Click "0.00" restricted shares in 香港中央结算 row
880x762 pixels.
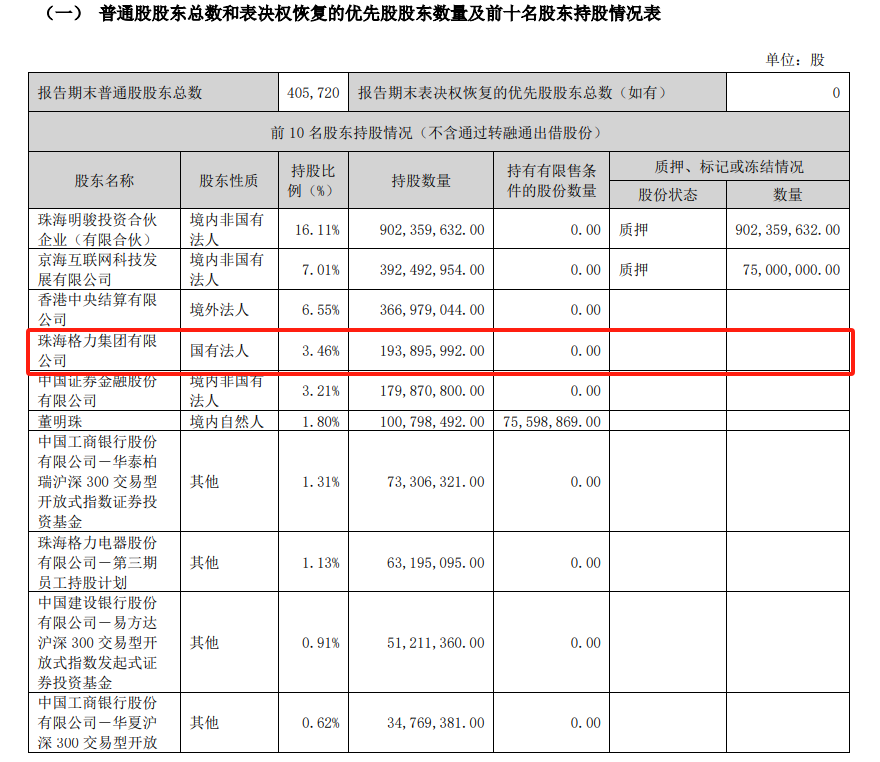click(x=585, y=310)
